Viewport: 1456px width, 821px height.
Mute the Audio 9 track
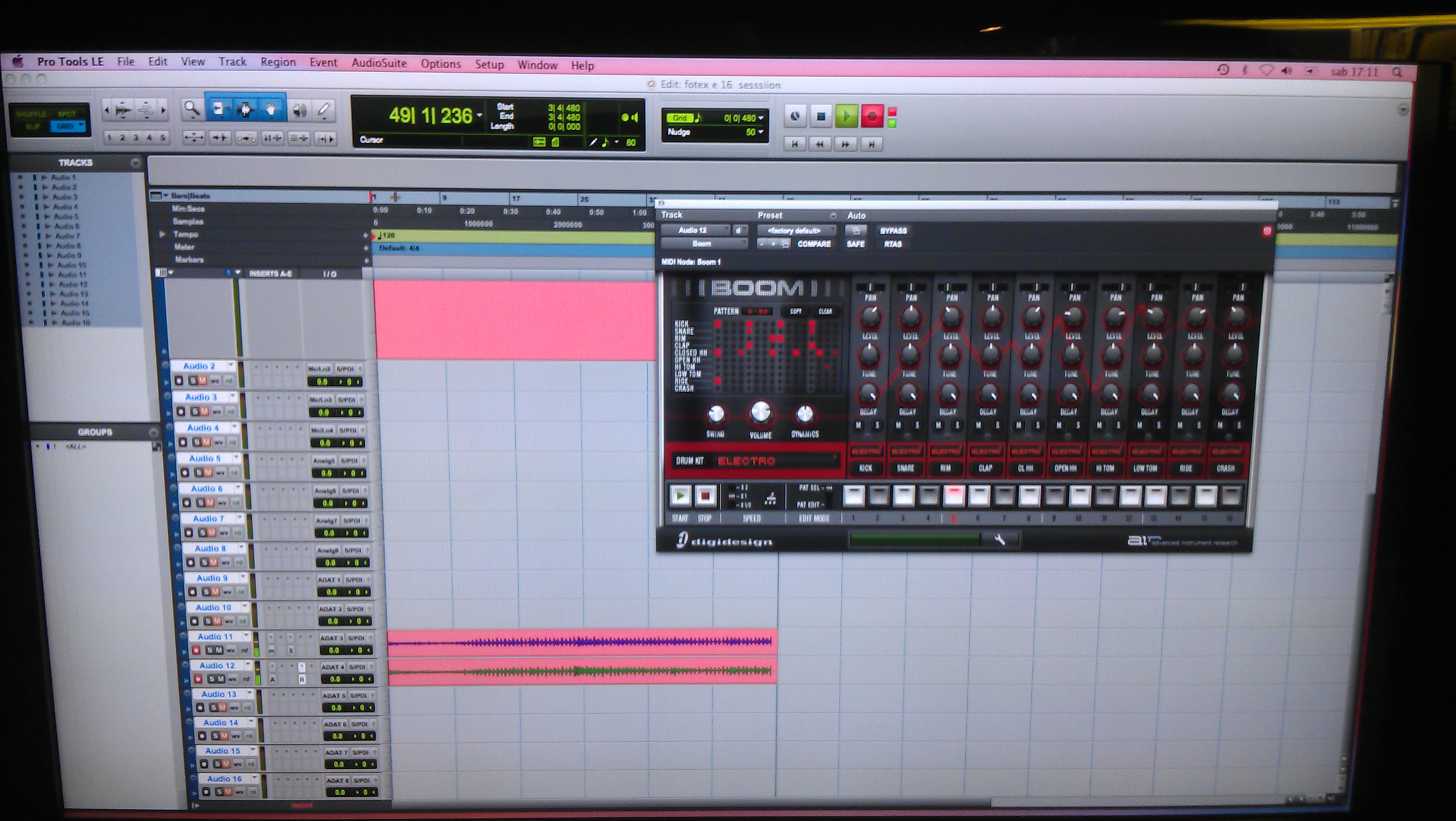pos(216,592)
